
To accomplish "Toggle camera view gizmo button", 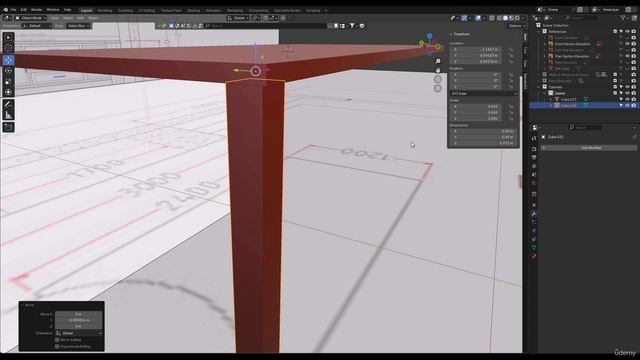I will [x=438, y=79].
